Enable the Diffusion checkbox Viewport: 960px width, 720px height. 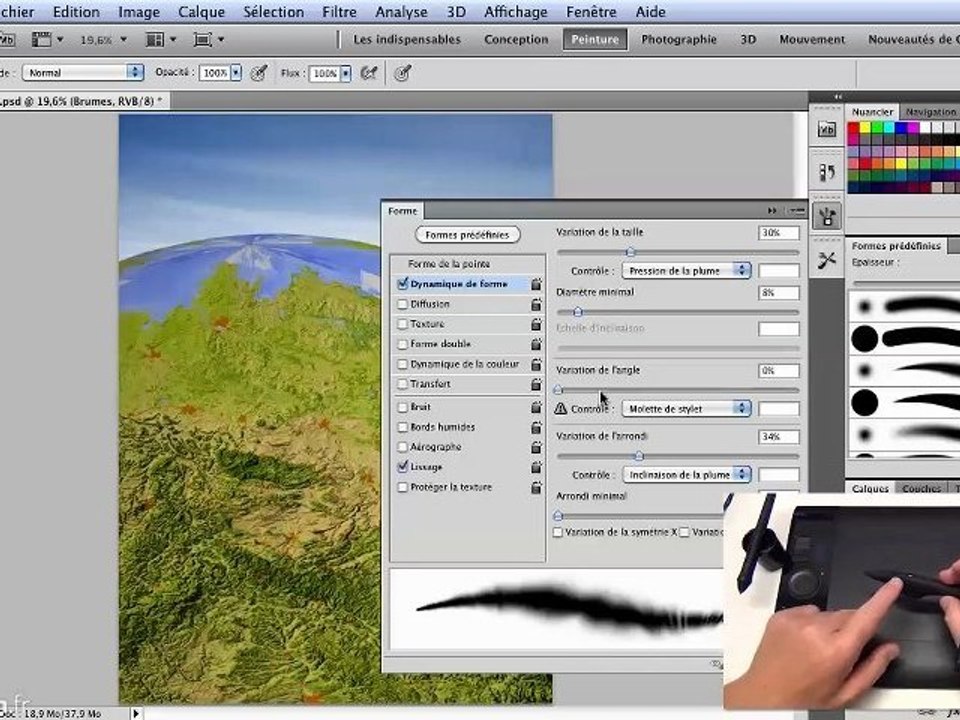[x=402, y=304]
